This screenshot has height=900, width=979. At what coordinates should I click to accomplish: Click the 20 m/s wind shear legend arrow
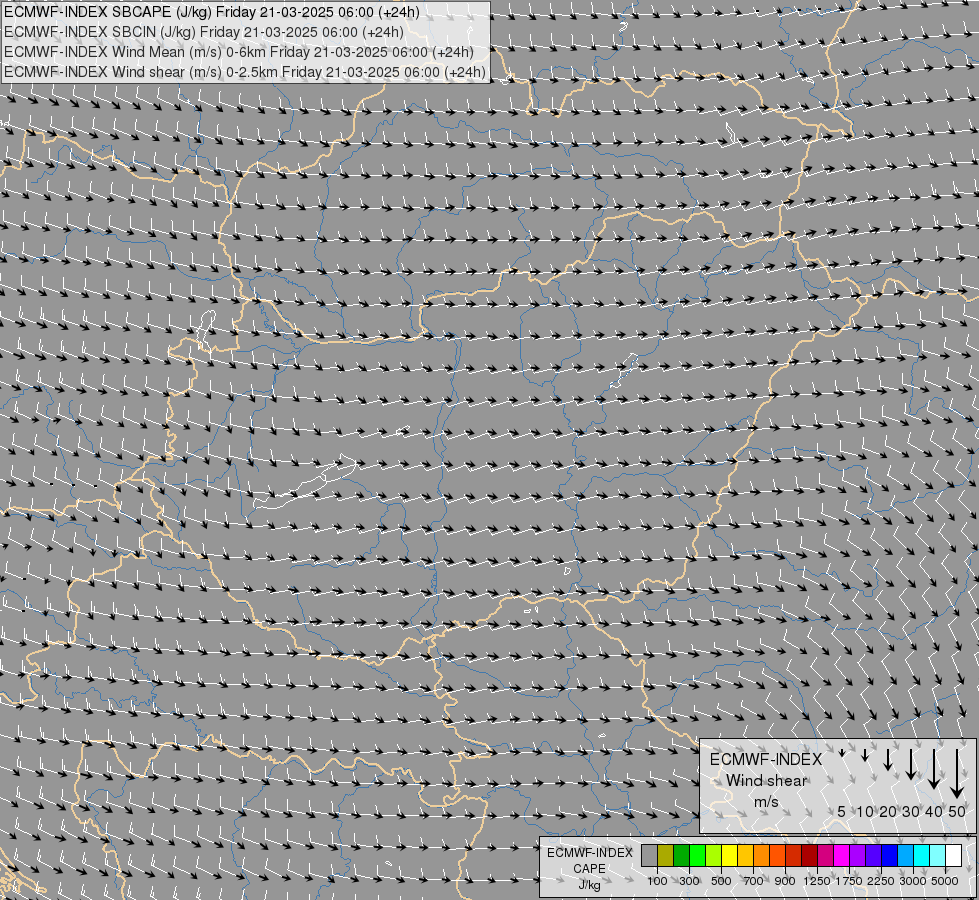coord(888,759)
